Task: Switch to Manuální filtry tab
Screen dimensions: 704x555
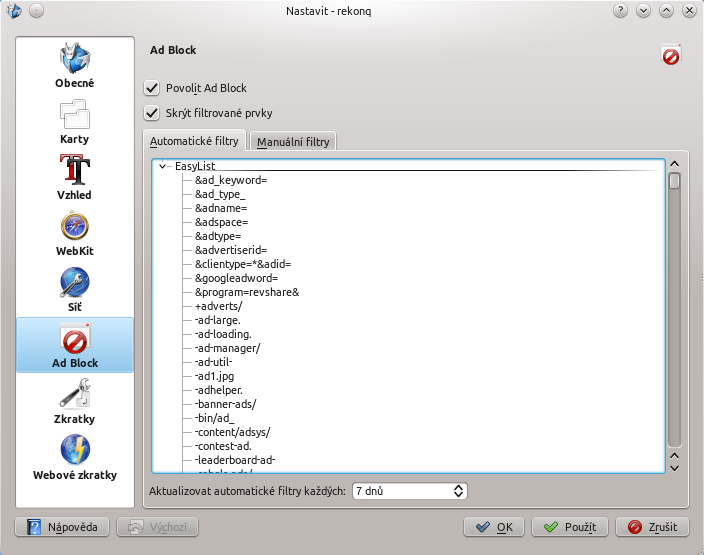Action: 293,142
